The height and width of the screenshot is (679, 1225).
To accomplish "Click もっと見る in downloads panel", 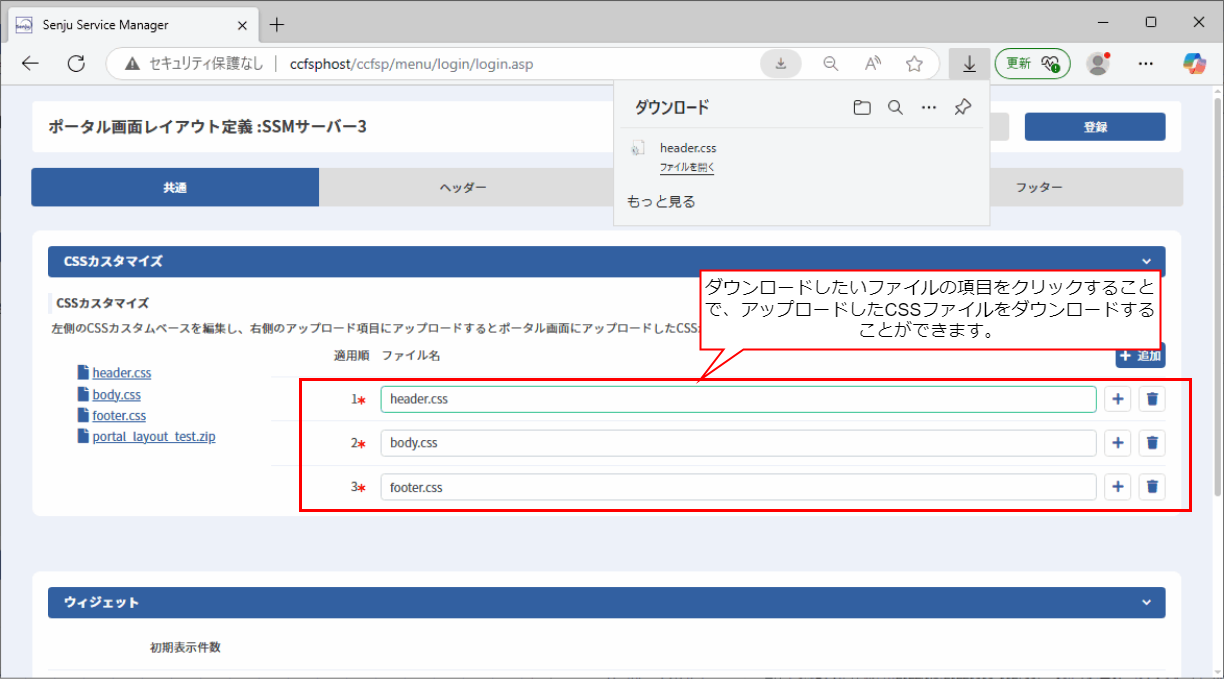I will [x=661, y=202].
